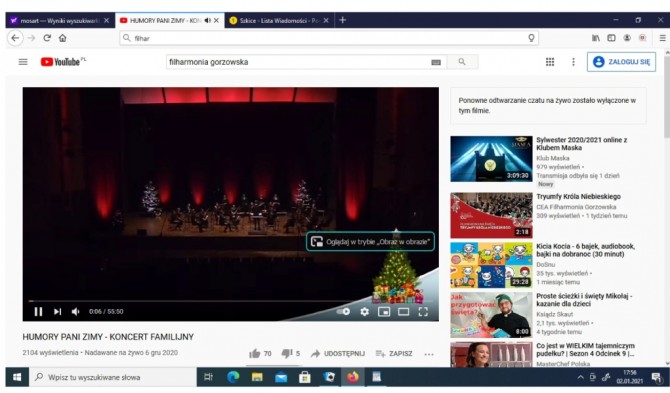This screenshot has width=670, height=393.
Task: Open Microsoft Store on taskbar
Action: pyautogui.click(x=305, y=377)
